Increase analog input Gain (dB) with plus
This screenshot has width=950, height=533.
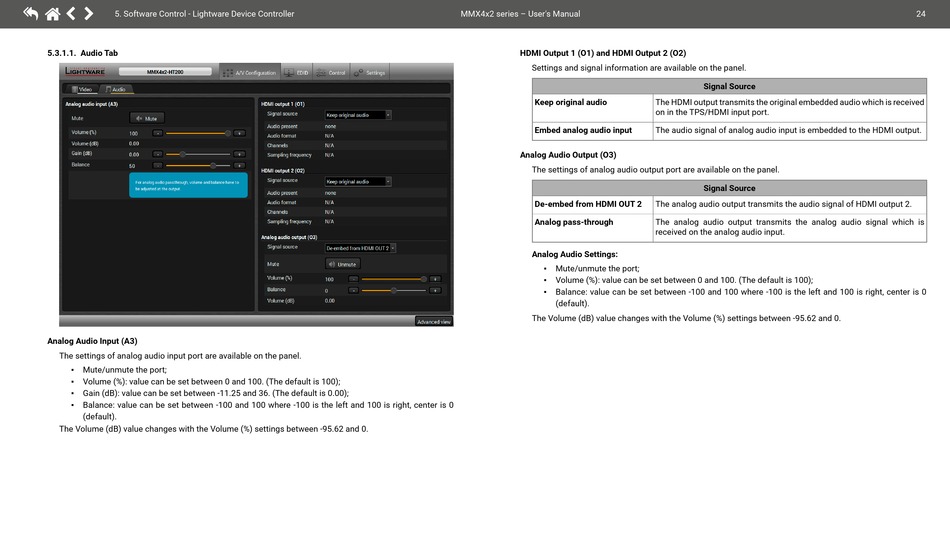(239, 154)
